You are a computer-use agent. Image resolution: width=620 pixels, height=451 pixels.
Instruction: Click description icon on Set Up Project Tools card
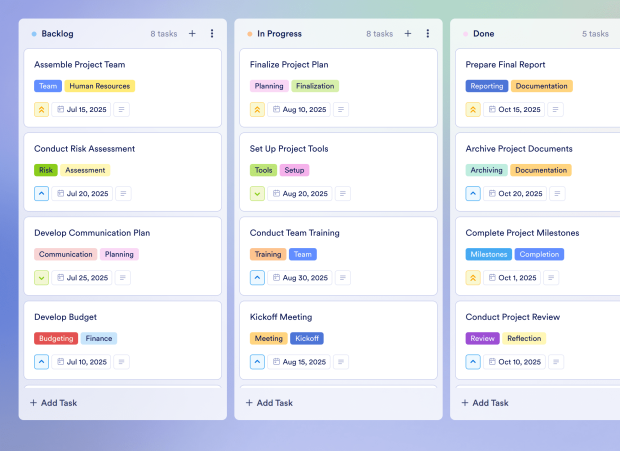(342, 194)
